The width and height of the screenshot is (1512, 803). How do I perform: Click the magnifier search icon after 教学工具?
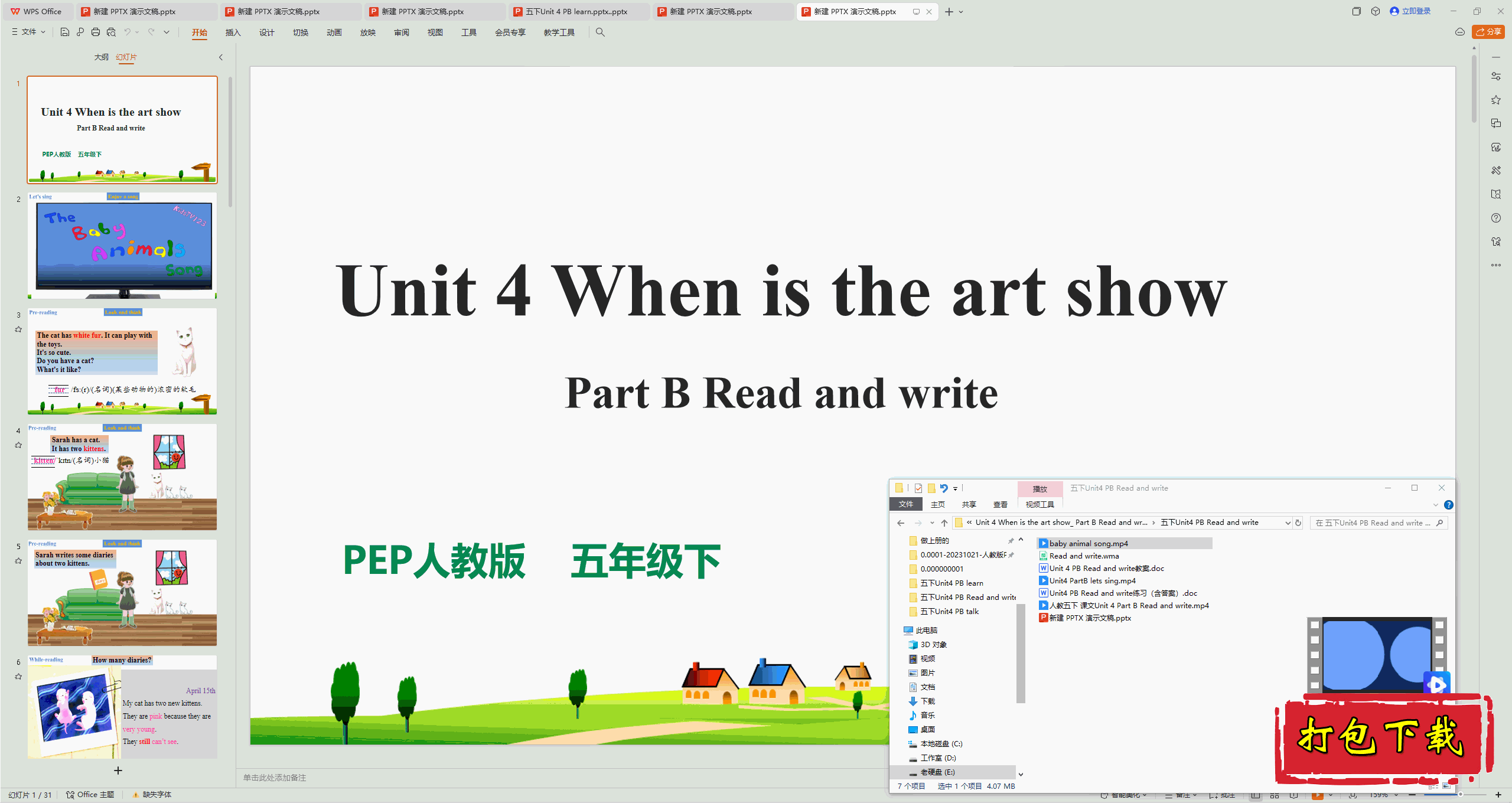click(x=600, y=32)
